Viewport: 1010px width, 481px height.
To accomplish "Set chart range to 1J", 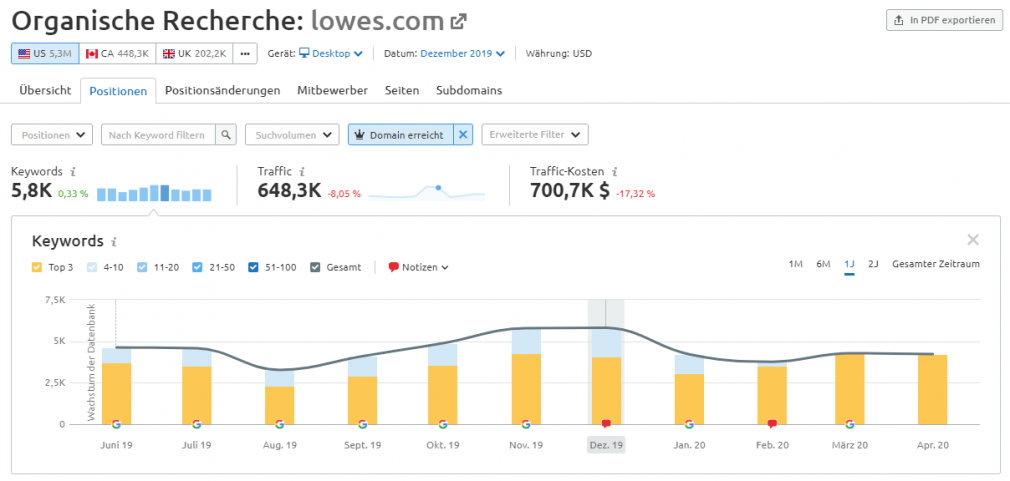I will [849, 264].
